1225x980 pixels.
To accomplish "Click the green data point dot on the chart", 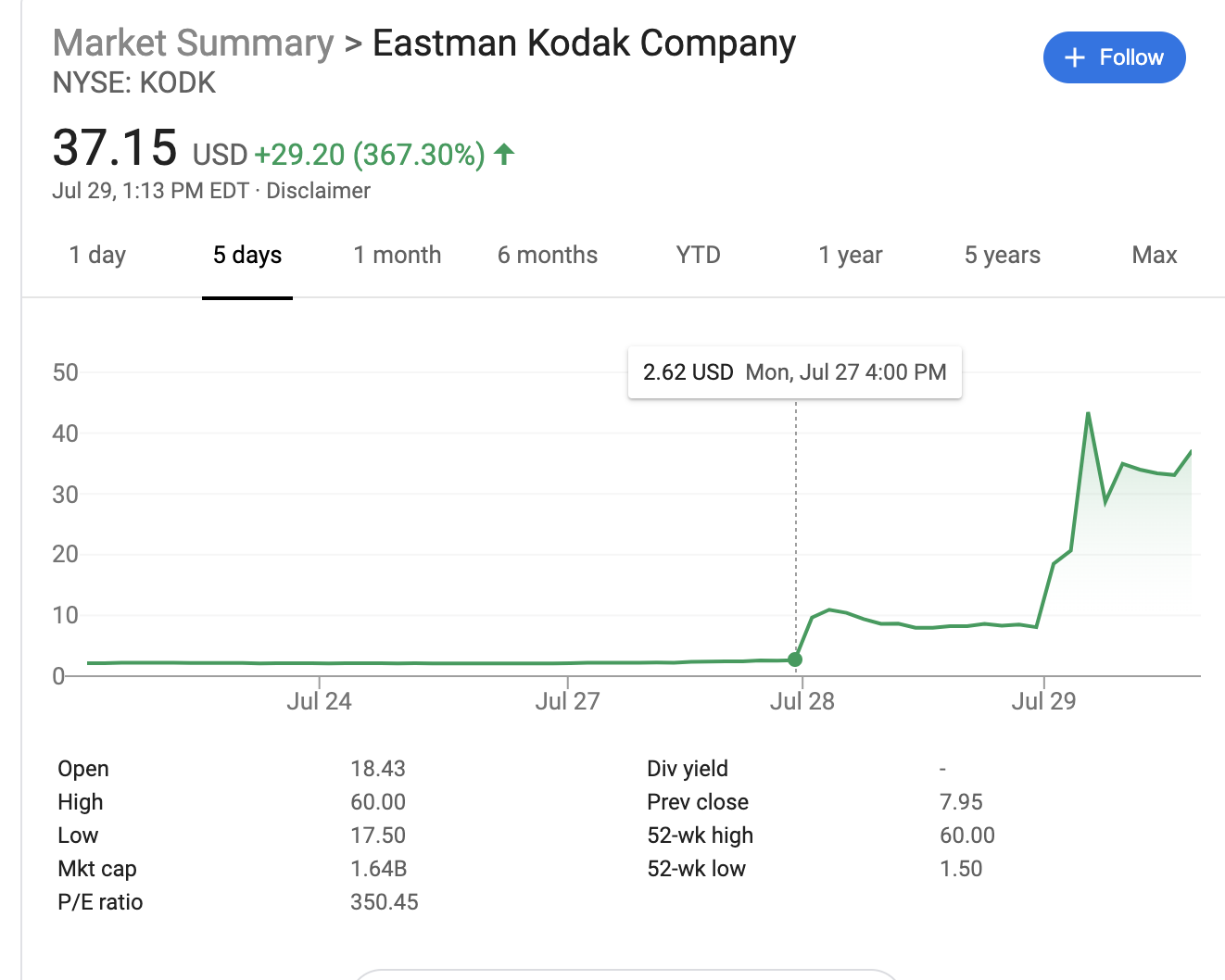I will [x=795, y=660].
